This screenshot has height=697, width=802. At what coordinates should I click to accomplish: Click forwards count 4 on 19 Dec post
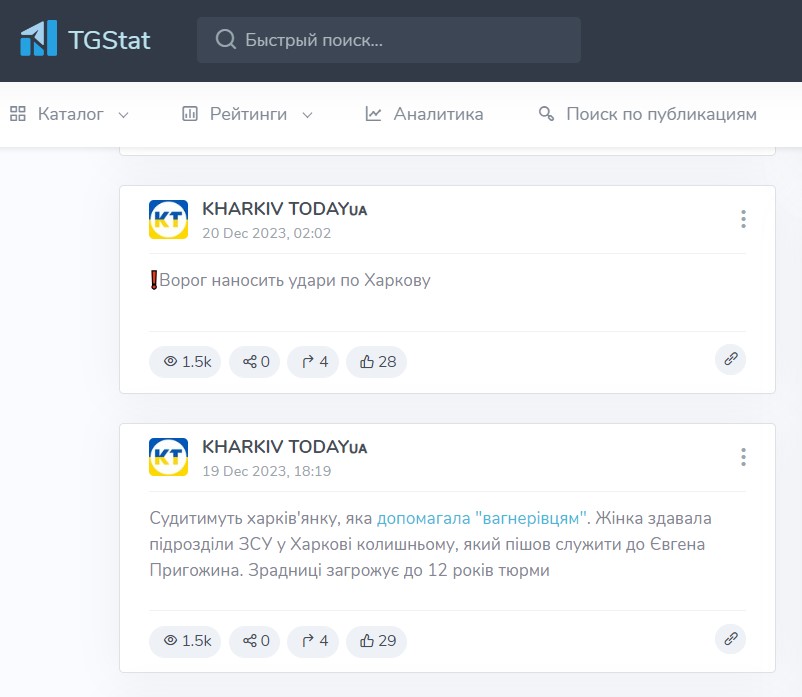tap(313, 641)
